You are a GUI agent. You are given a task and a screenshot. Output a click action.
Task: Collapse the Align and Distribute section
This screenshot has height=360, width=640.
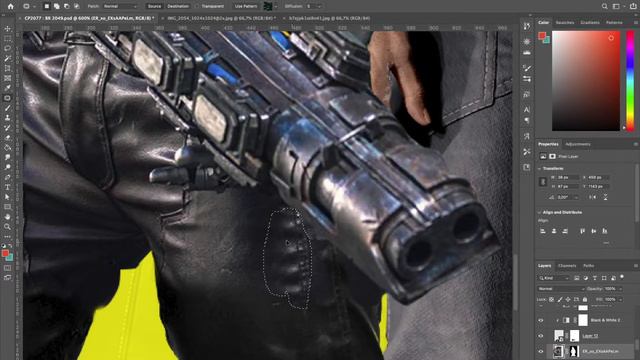540,212
